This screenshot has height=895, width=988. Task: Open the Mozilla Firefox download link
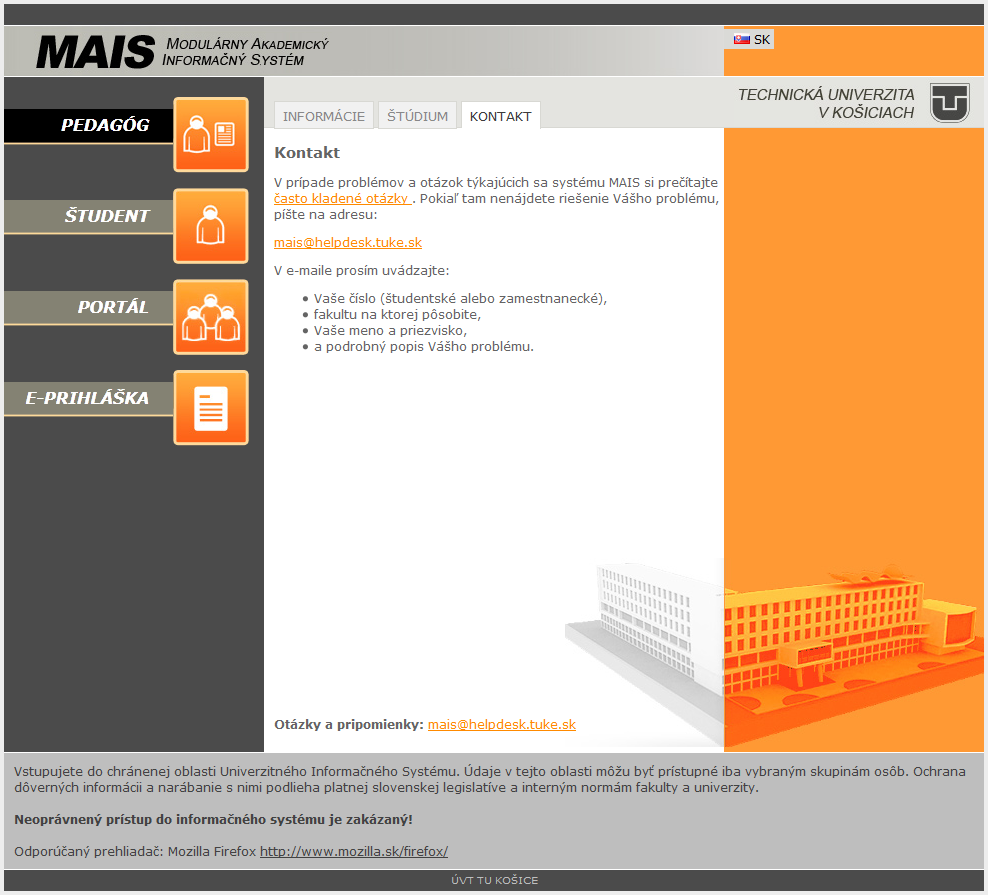click(x=353, y=851)
